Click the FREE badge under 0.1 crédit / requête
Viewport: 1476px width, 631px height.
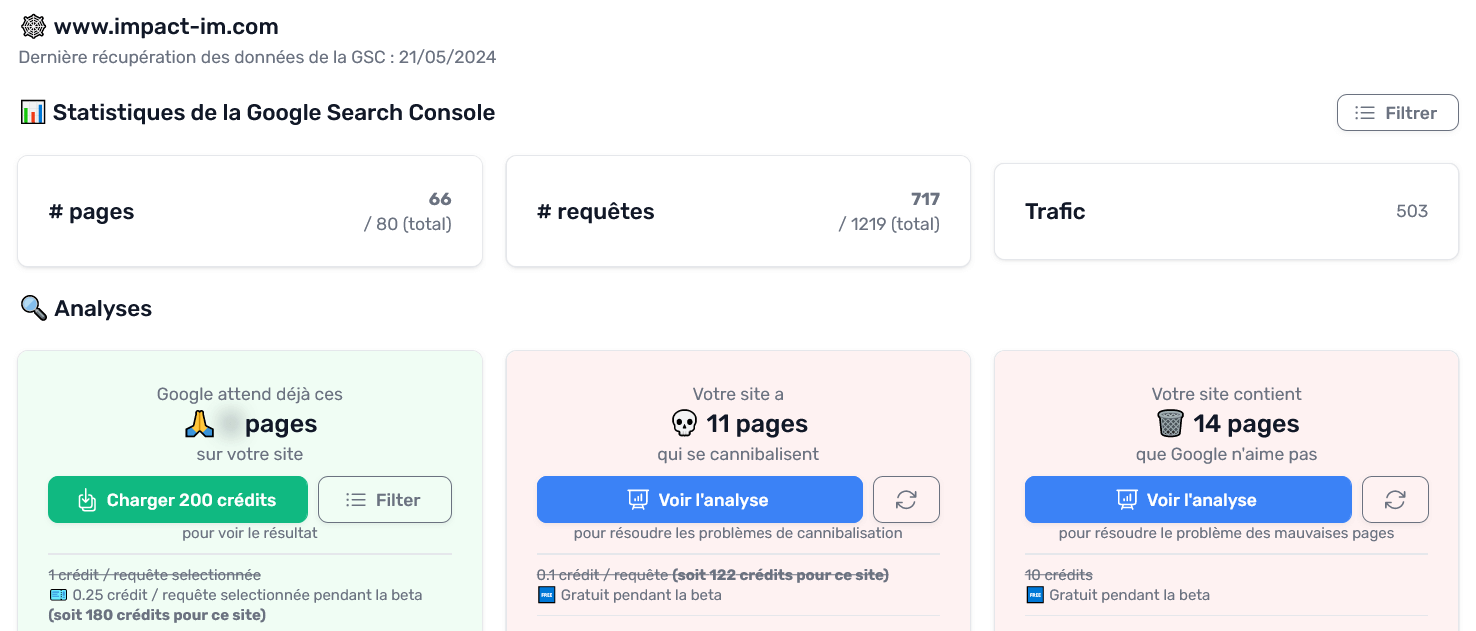pyautogui.click(x=546, y=595)
